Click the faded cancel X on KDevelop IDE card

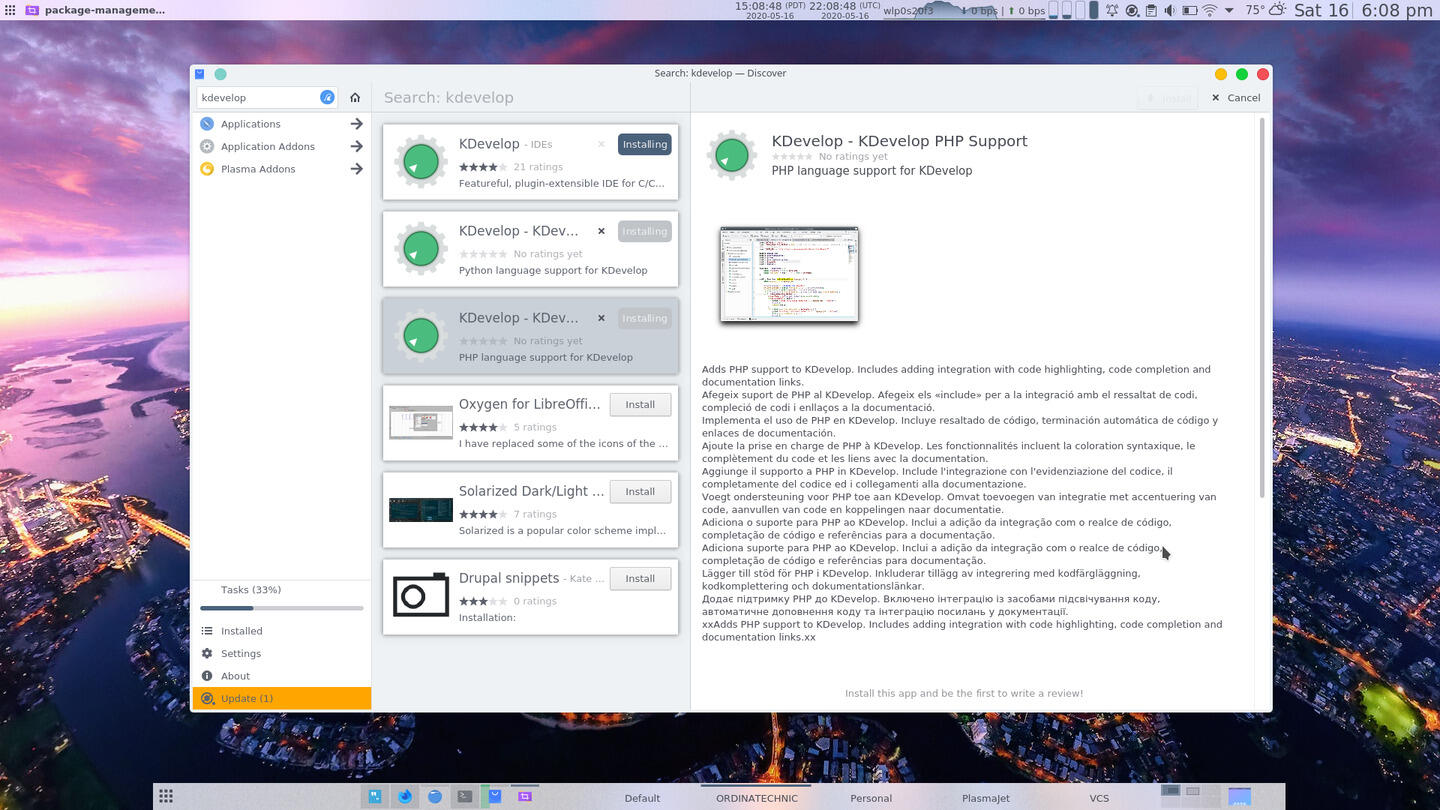[x=601, y=144]
